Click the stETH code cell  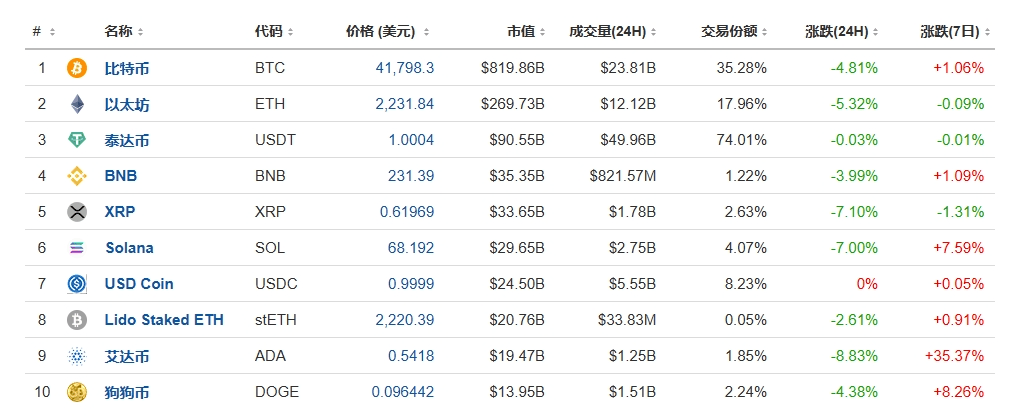point(276,320)
